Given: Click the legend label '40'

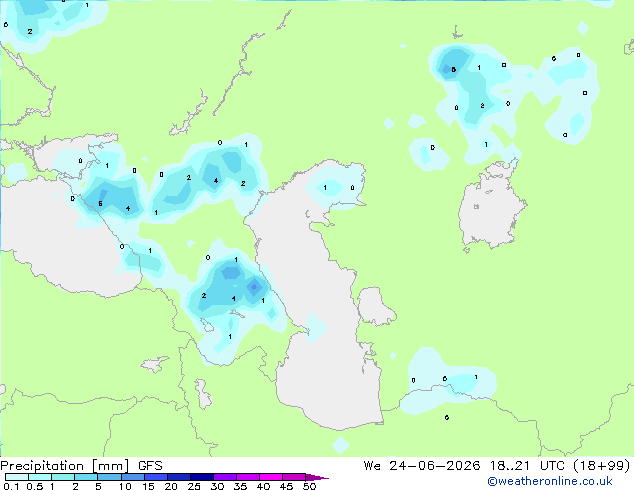Looking at the screenshot, I should [263, 486].
